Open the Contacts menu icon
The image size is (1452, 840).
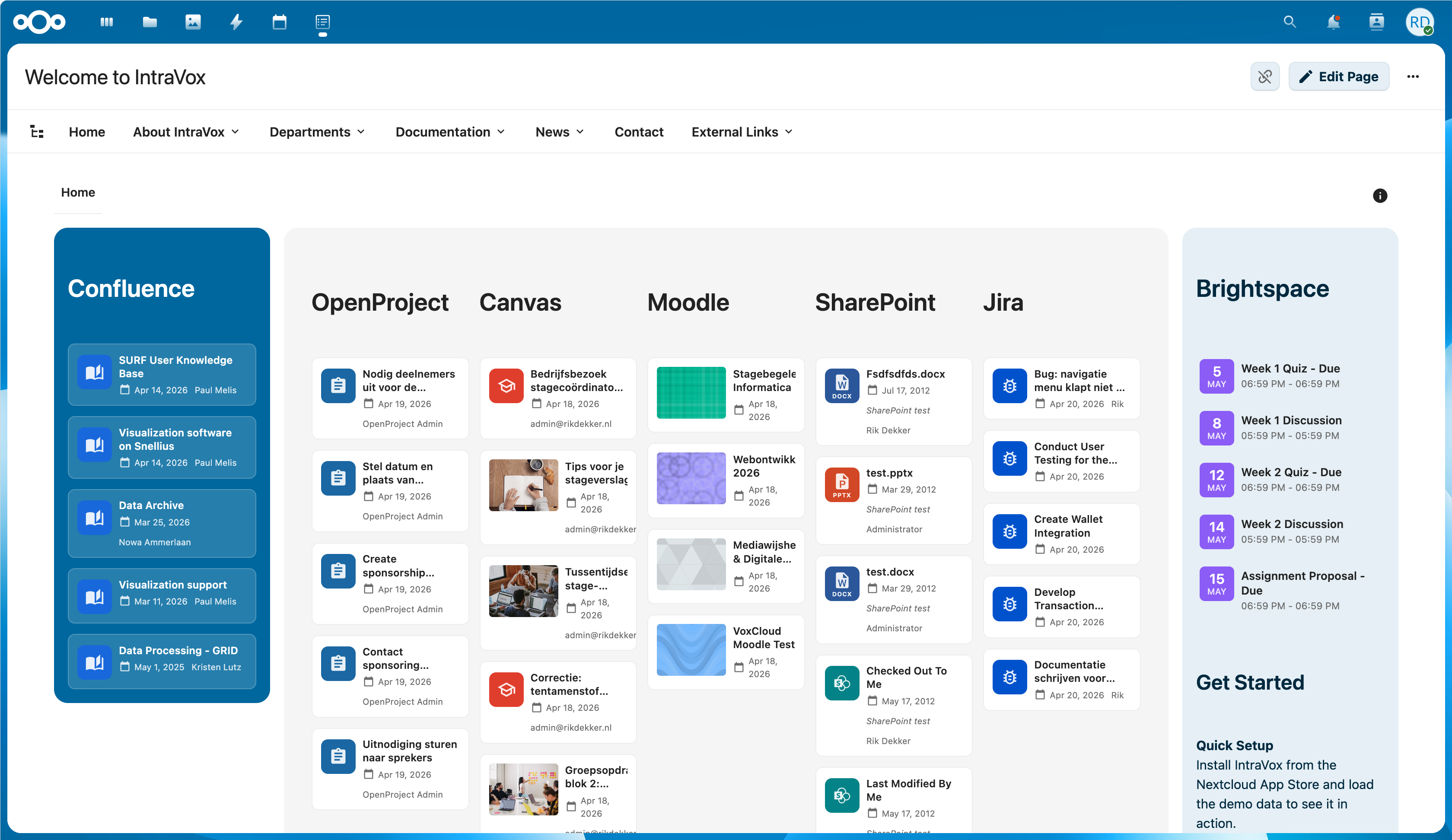[1376, 22]
